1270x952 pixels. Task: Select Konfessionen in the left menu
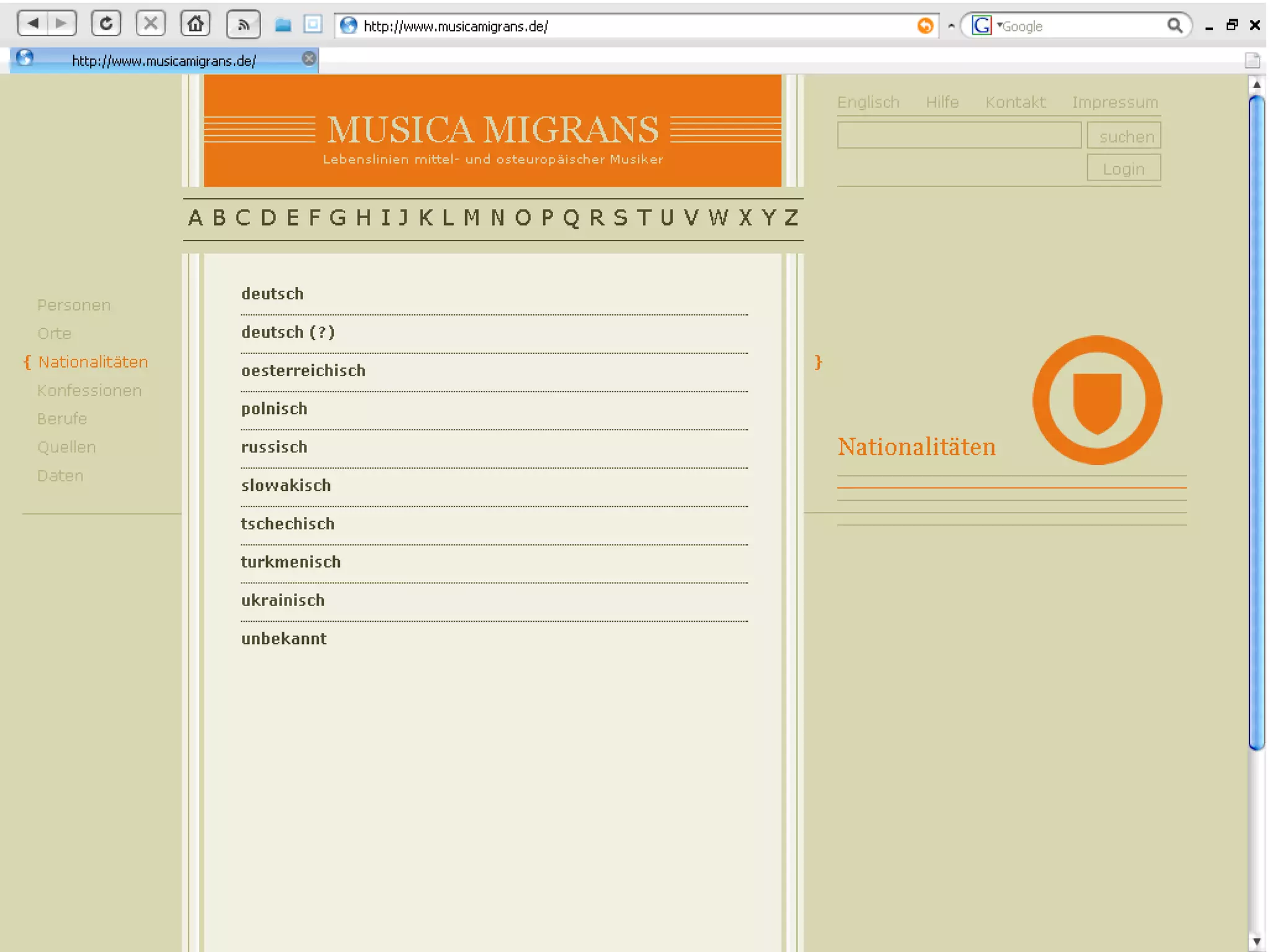click(89, 390)
